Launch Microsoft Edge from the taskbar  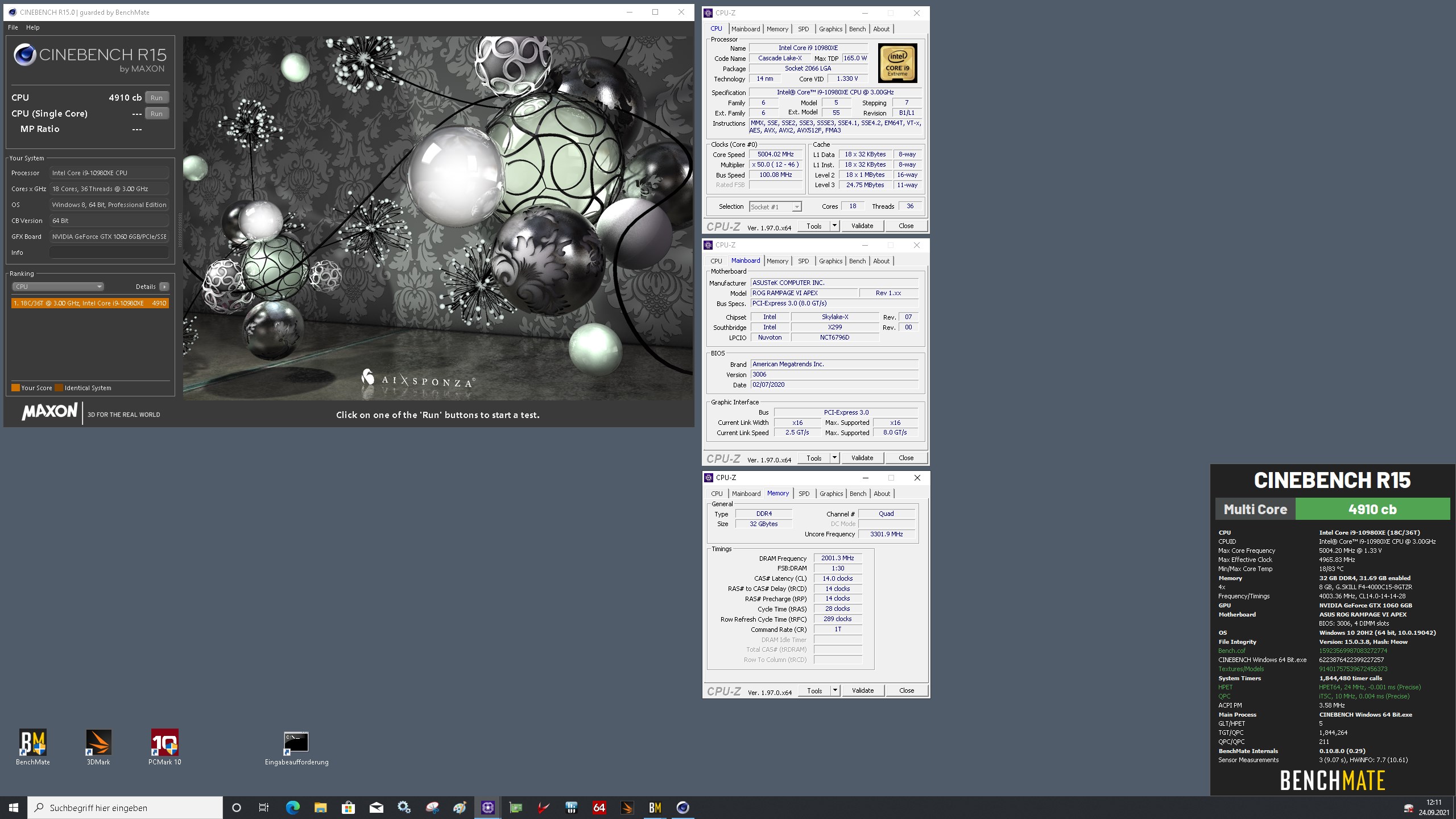tap(292, 808)
